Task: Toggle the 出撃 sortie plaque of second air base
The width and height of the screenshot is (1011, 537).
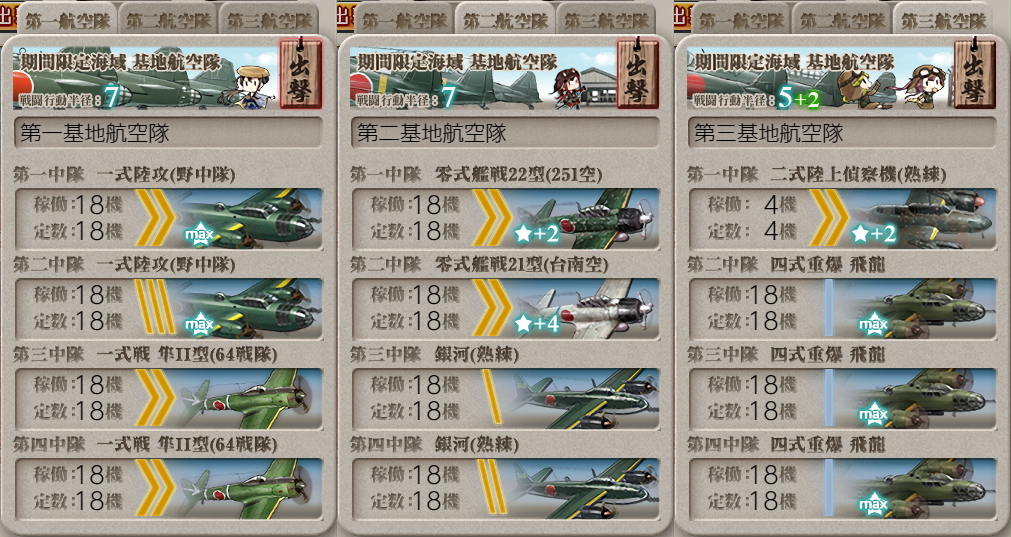Action: [637, 73]
